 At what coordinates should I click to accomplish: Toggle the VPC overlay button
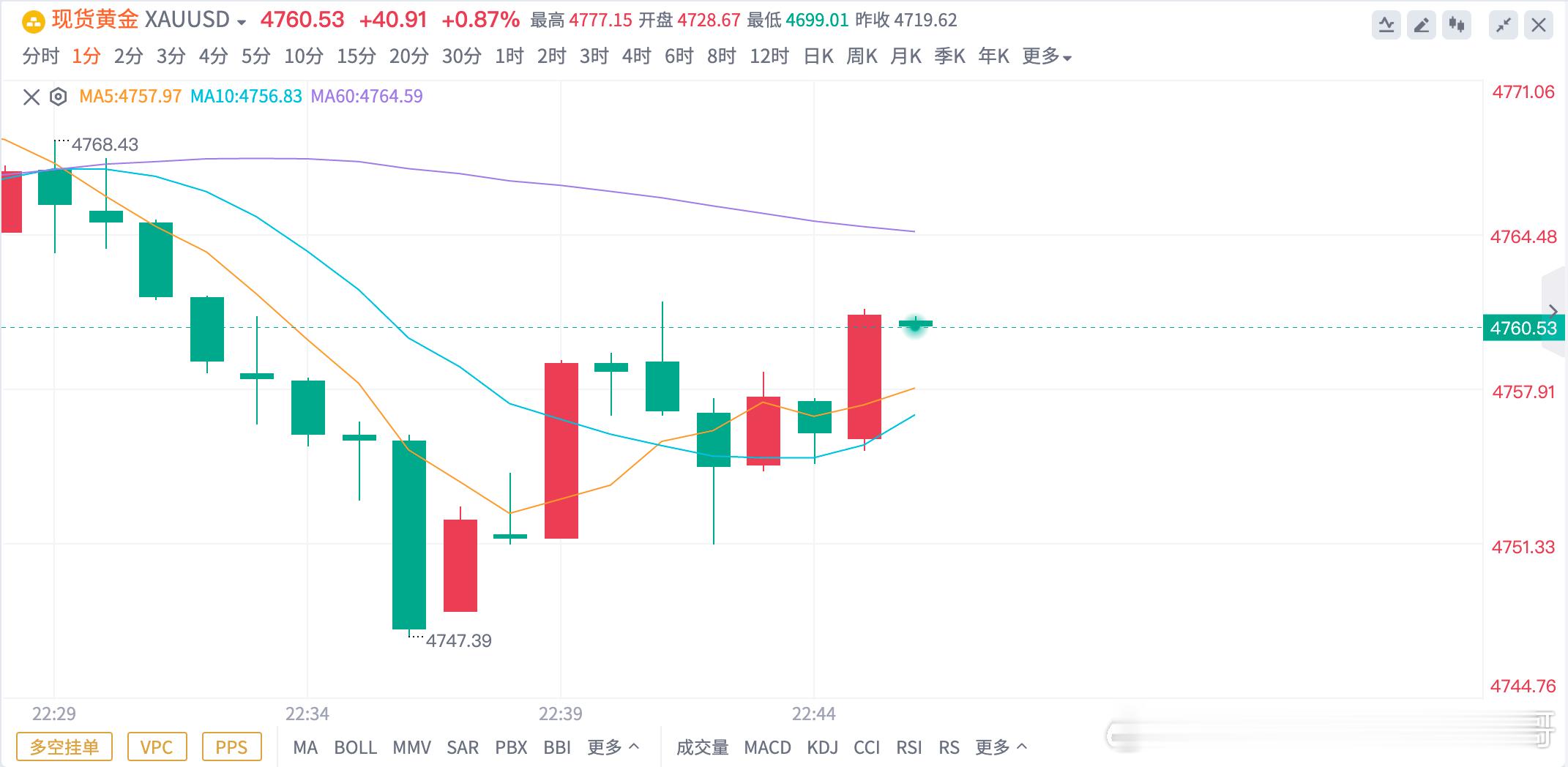pos(157,747)
